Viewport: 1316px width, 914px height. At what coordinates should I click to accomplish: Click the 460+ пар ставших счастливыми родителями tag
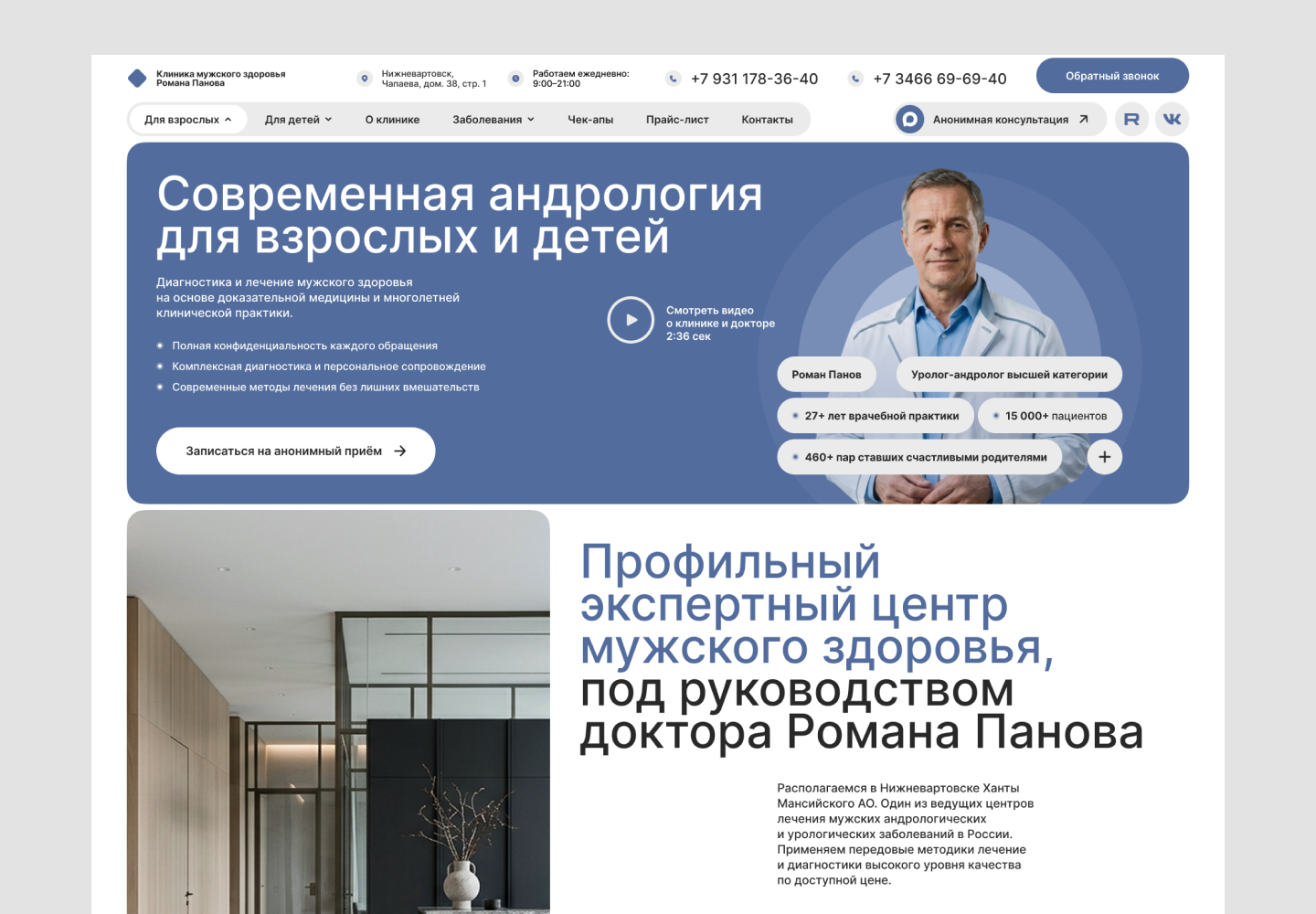coord(919,457)
